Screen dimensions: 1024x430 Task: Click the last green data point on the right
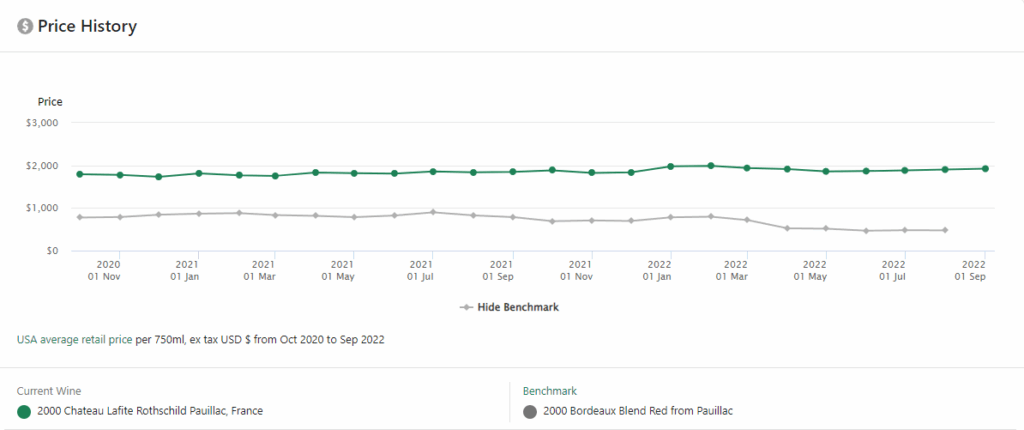click(985, 168)
